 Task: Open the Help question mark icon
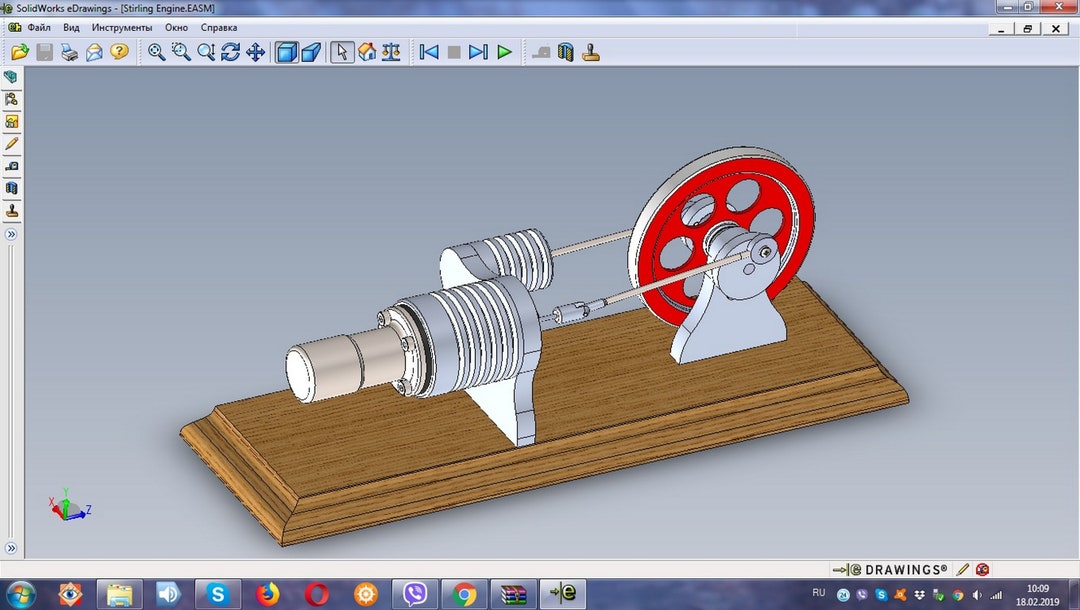click(x=119, y=52)
